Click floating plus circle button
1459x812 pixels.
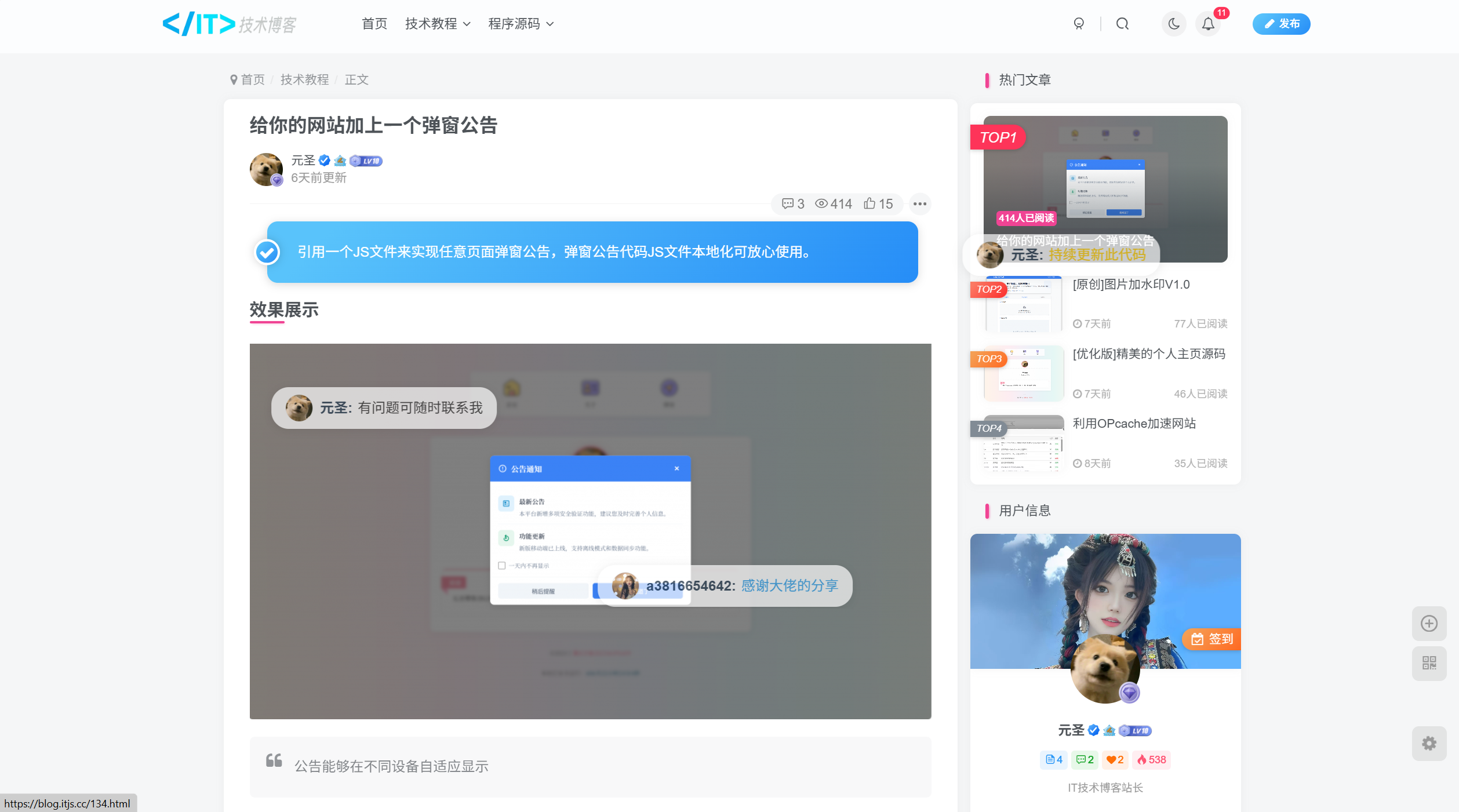1429,624
